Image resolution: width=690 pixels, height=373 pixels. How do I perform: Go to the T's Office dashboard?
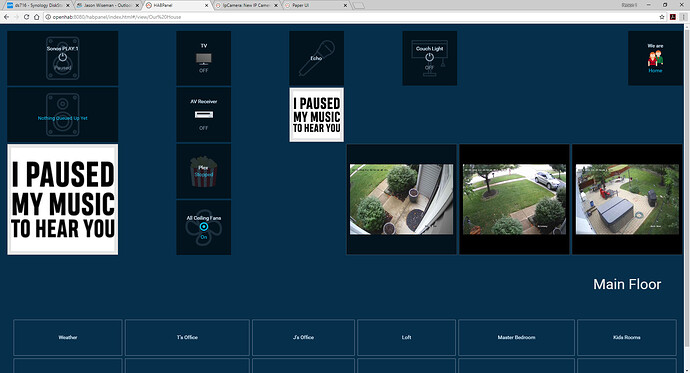point(187,337)
